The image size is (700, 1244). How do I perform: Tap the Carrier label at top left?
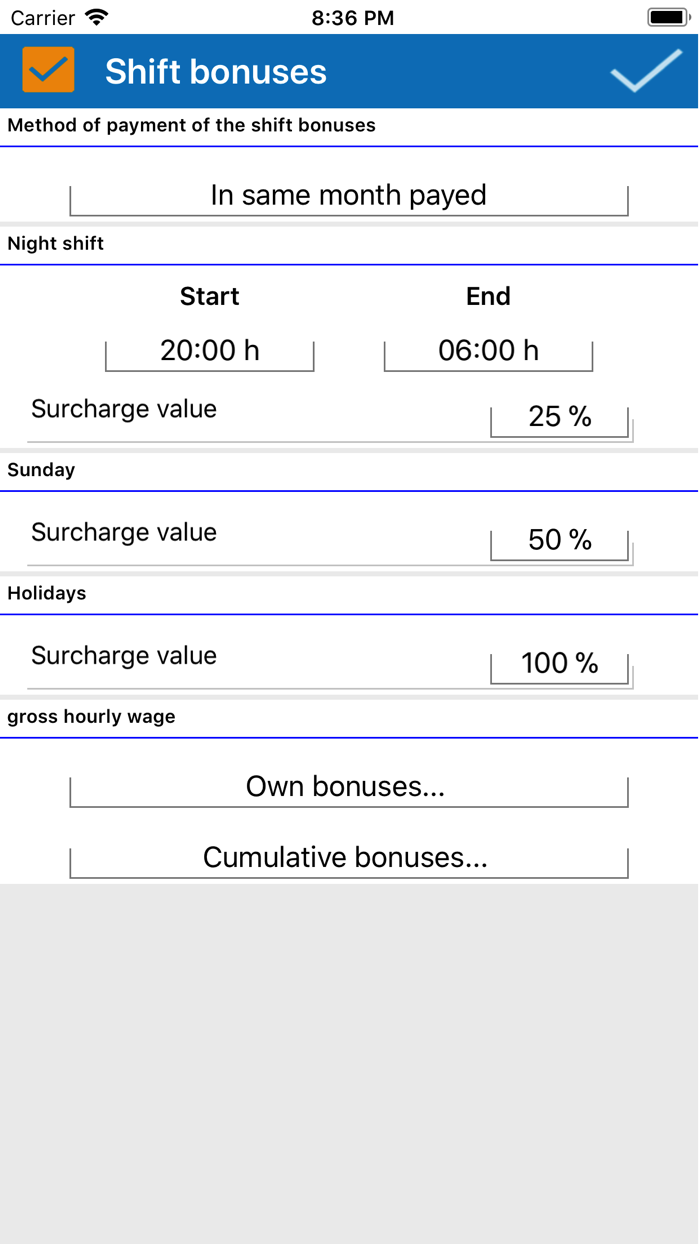click(x=38, y=16)
